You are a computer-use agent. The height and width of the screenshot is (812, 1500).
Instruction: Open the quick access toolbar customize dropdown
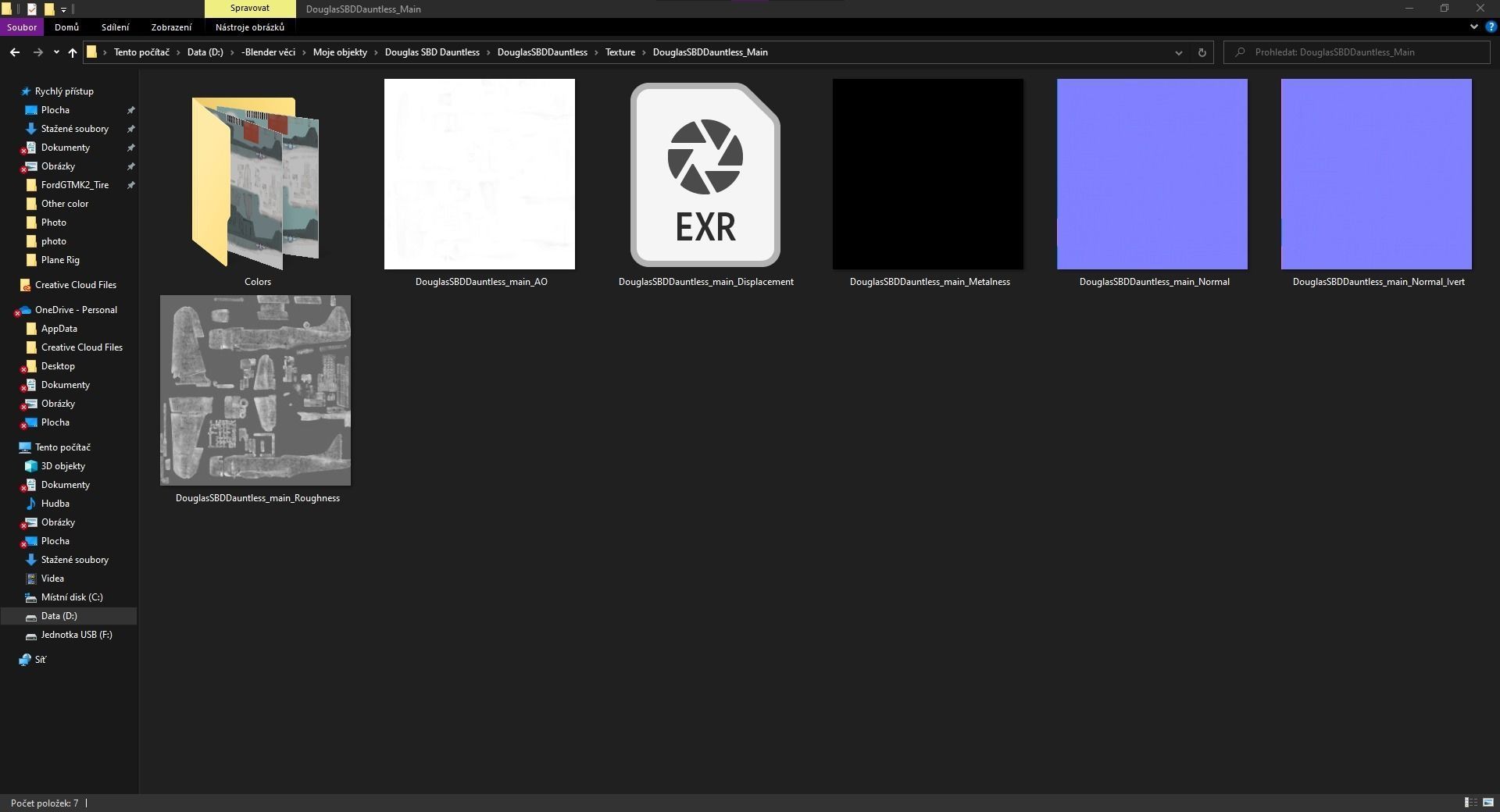[x=64, y=9]
